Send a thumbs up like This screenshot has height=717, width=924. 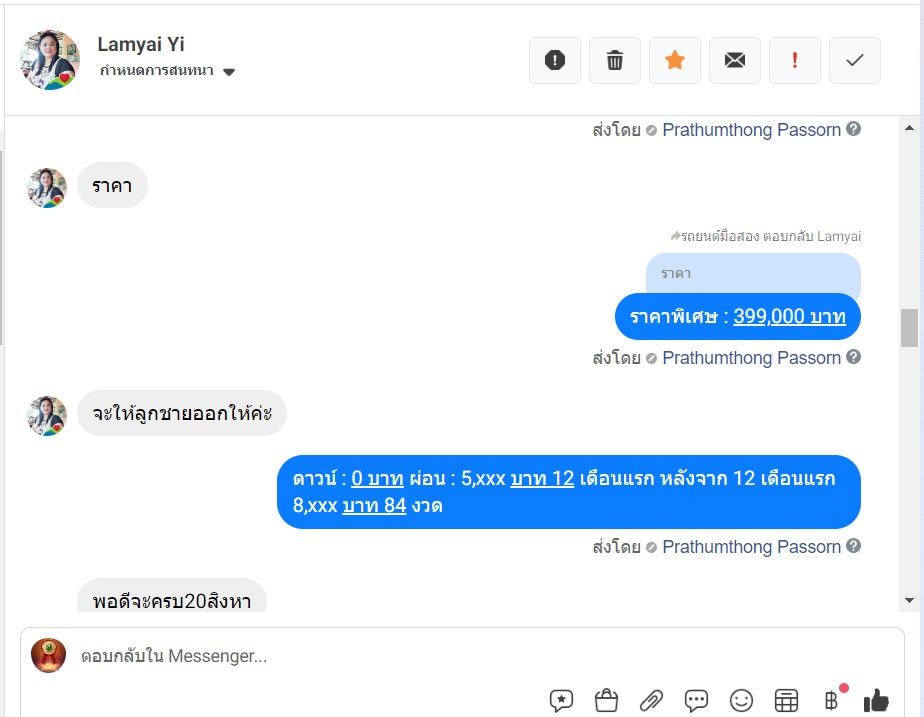[876, 701]
